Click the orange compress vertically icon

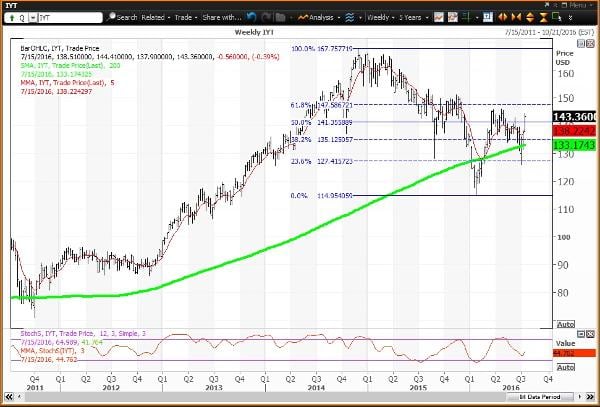tap(544, 17)
